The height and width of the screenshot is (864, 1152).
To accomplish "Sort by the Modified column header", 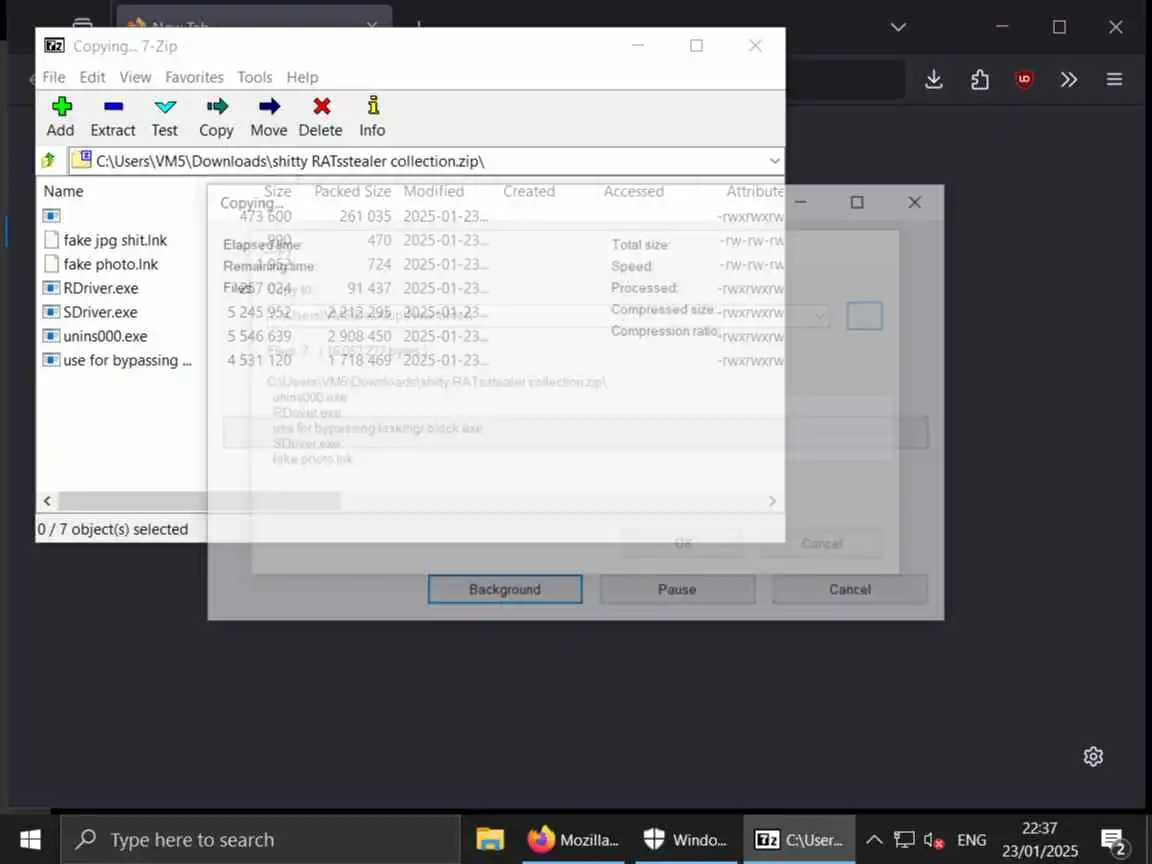I will 434,192.
